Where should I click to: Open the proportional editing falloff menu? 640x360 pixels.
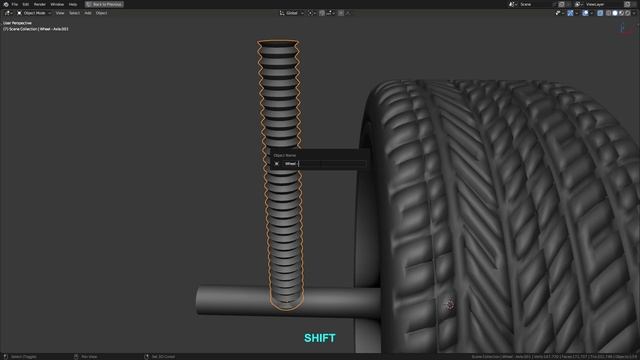(348, 13)
